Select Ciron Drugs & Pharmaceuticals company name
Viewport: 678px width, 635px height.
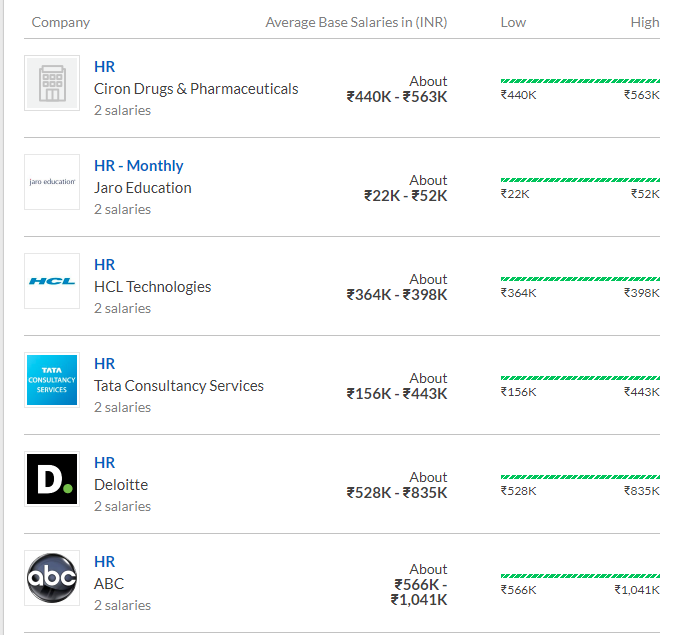pos(196,89)
